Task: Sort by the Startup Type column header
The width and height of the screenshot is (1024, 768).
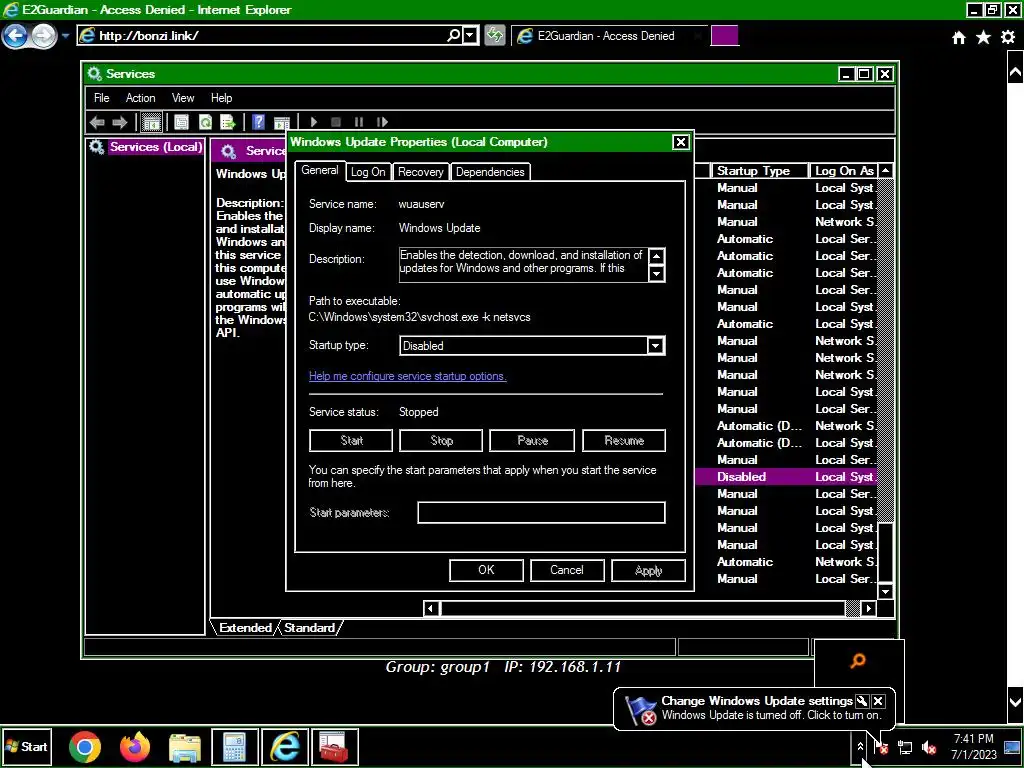Action: point(760,170)
